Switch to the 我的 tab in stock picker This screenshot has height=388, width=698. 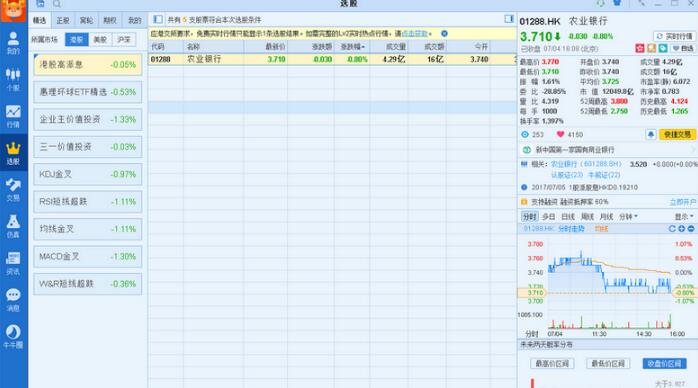(134, 20)
